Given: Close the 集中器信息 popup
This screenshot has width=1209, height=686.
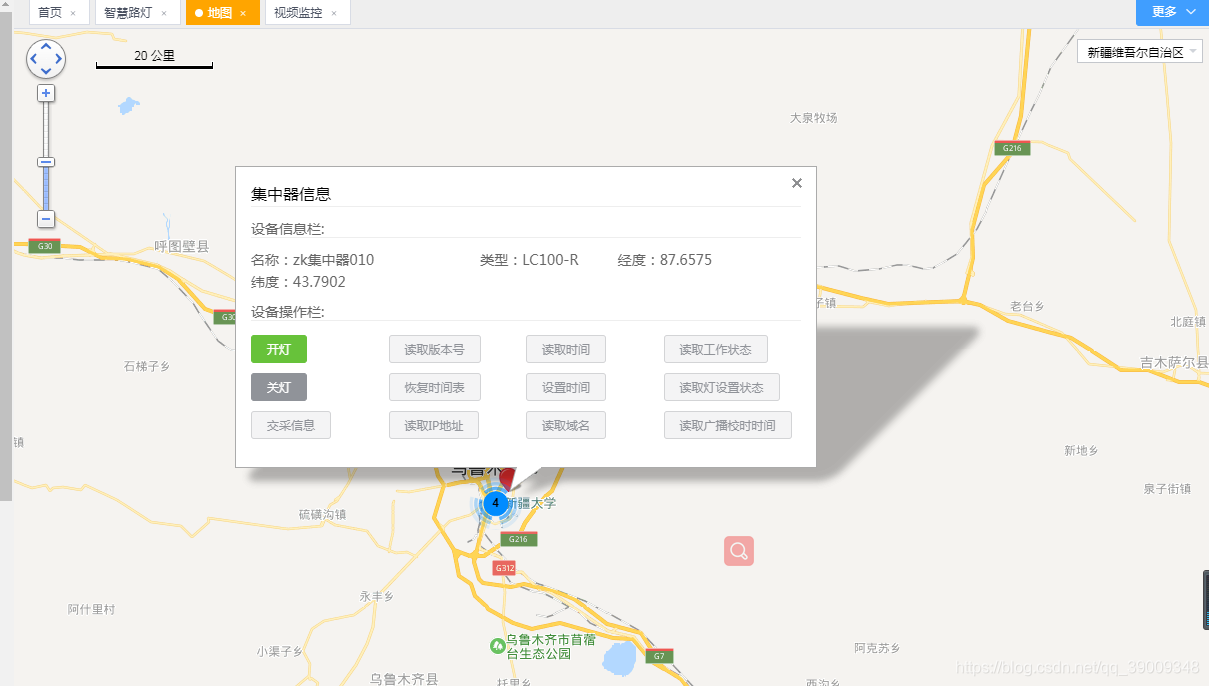Looking at the screenshot, I should click(797, 183).
